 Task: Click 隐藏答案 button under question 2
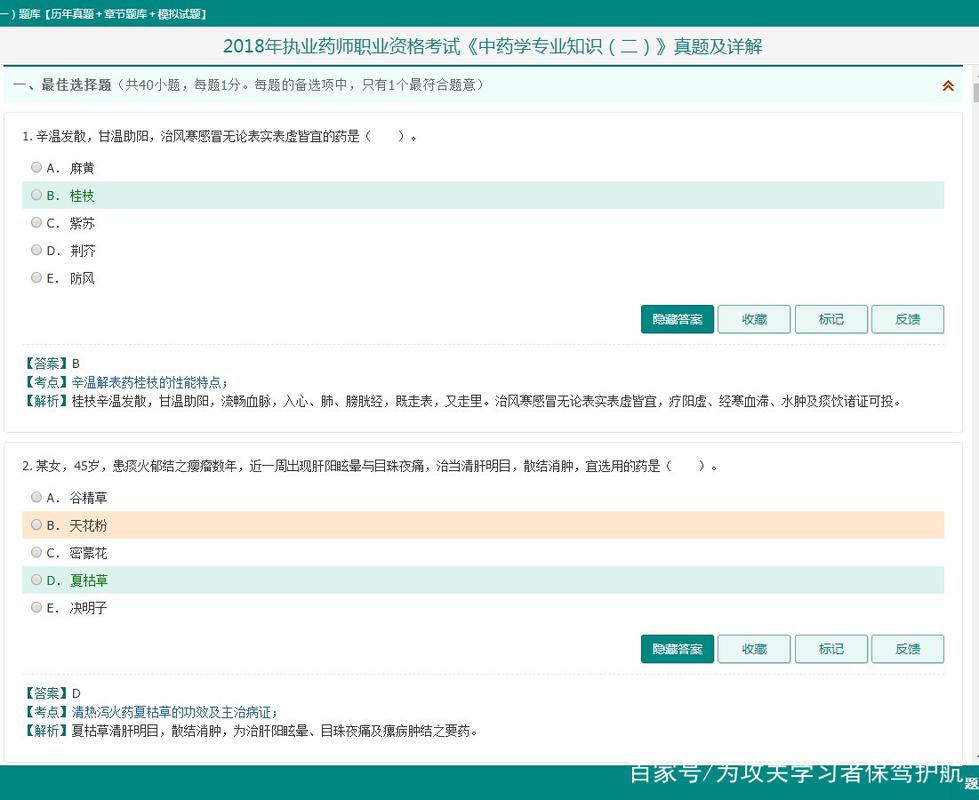coord(677,649)
